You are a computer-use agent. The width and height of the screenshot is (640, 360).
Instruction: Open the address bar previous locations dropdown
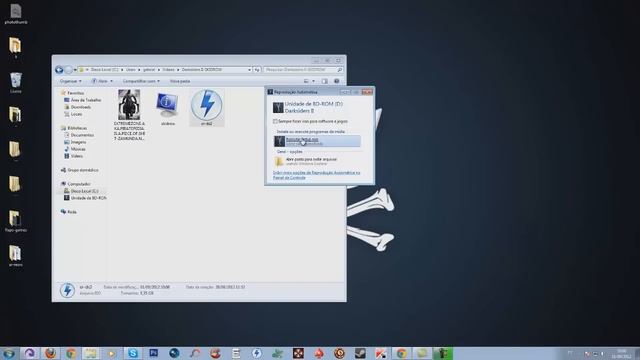249,70
